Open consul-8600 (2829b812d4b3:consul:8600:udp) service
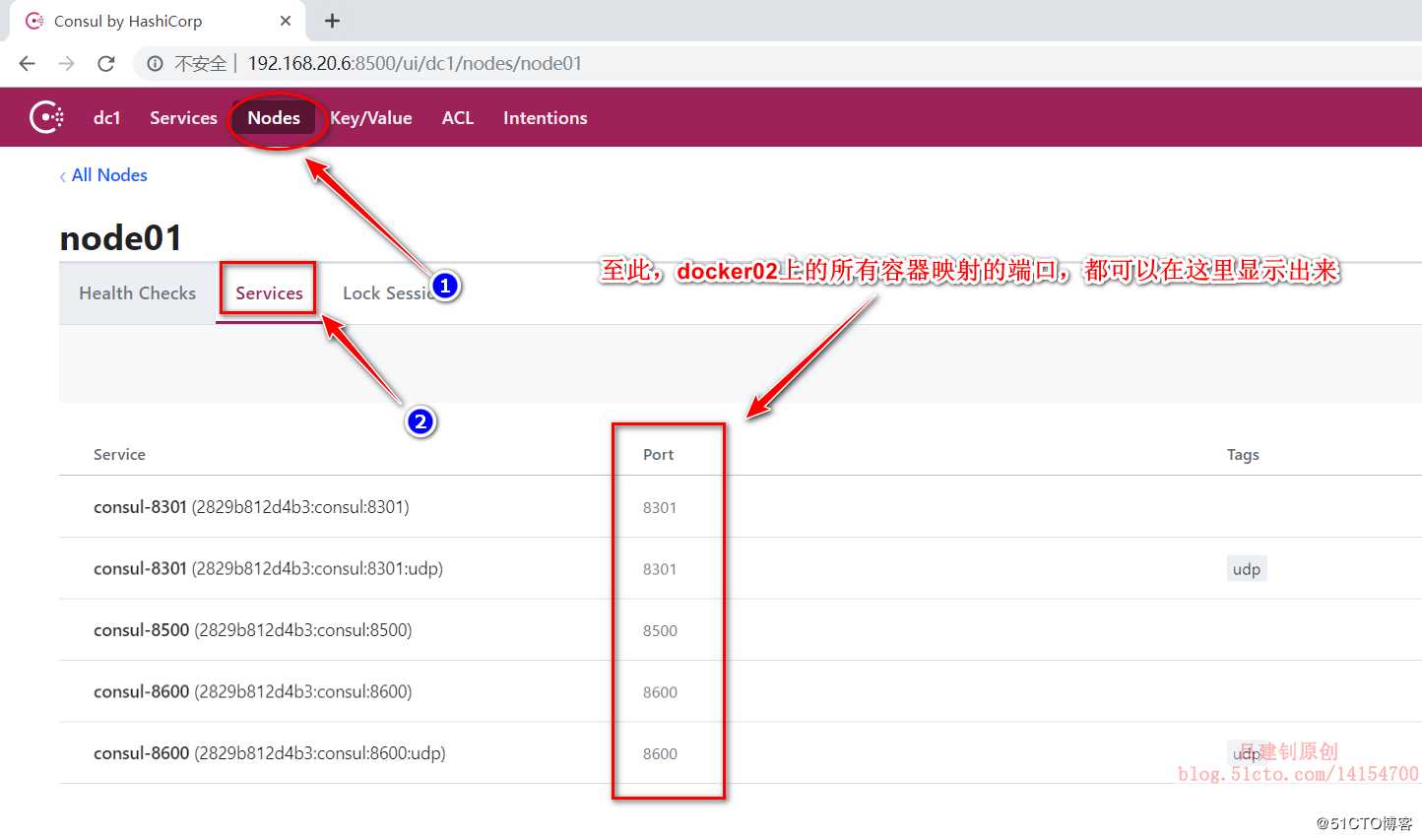The width and height of the screenshot is (1422, 840). point(269,753)
